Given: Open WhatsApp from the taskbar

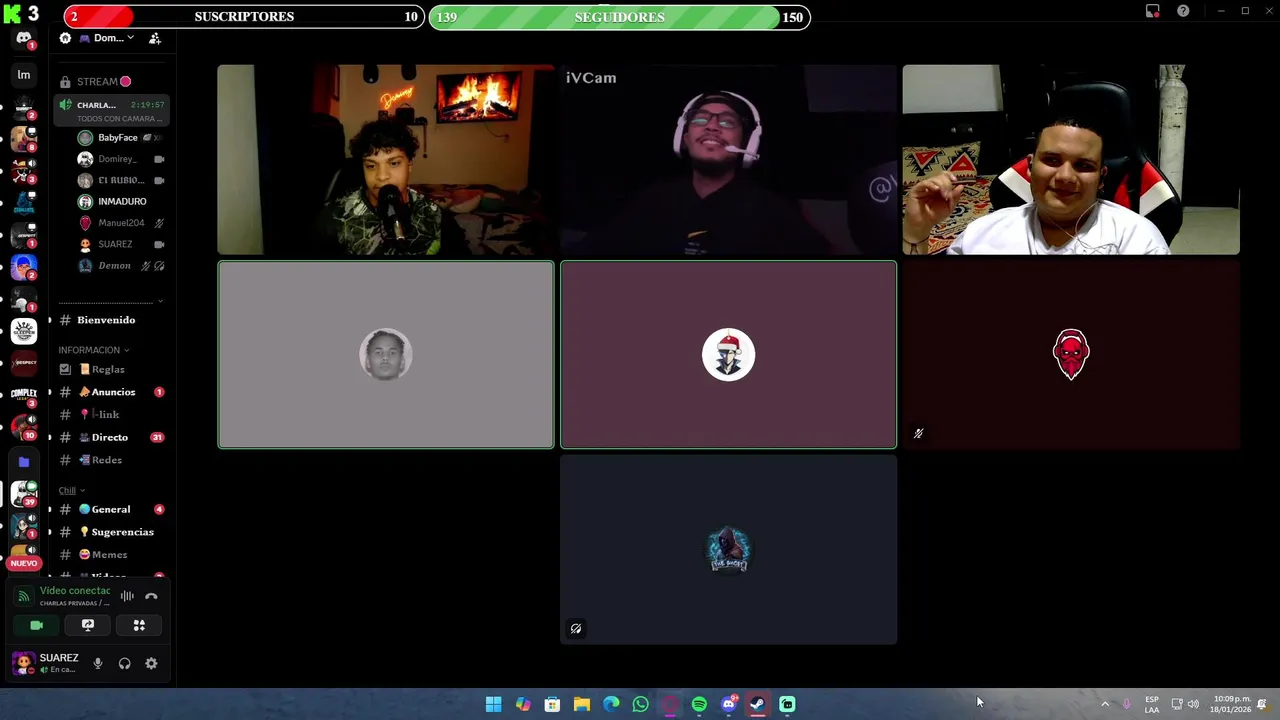Looking at the screenshot, I should 640,704.
